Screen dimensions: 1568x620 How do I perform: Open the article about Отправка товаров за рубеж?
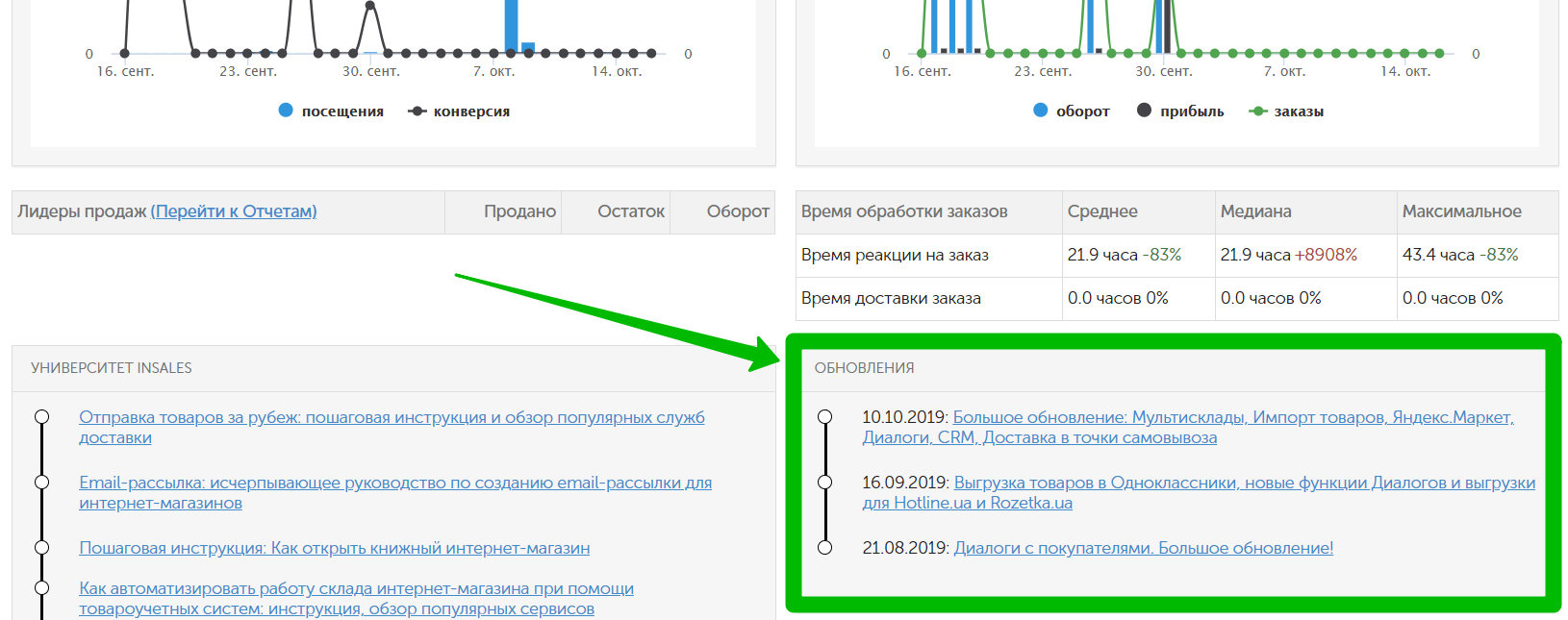click(x=392, y=428)
